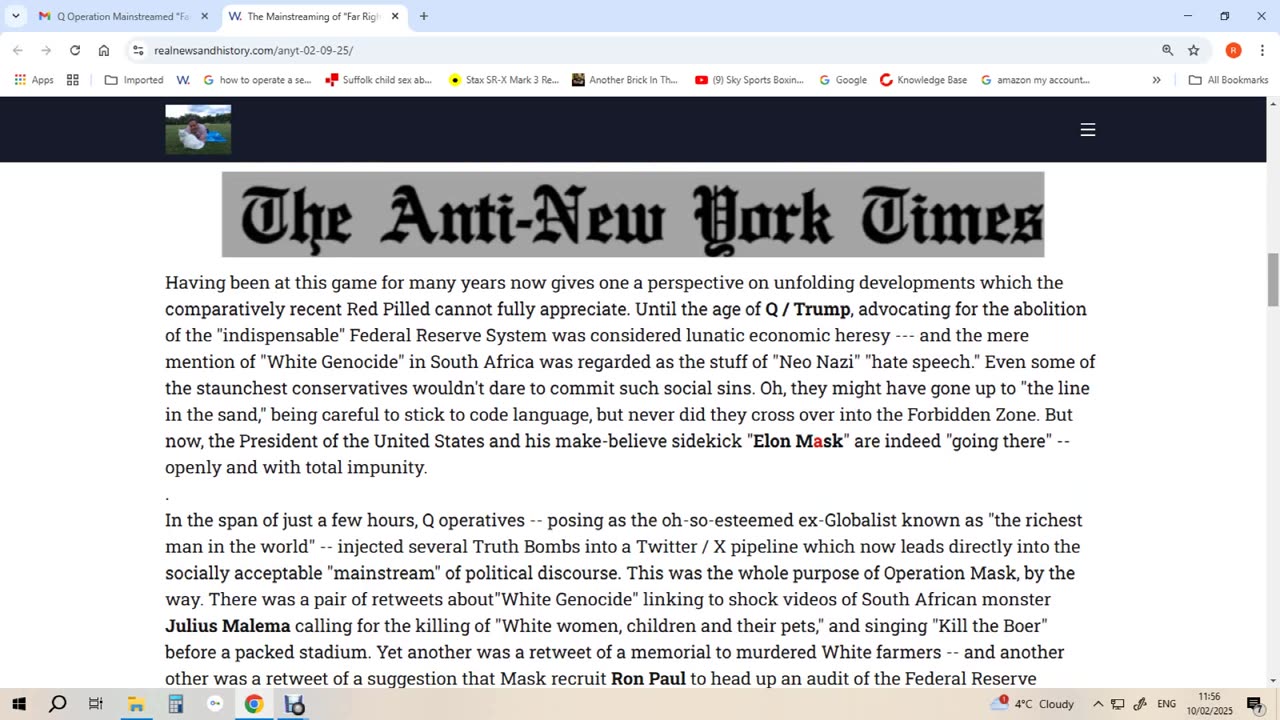View site information icon in address bar
Viewport: 1280px width, 720px height.
(138, 50)
